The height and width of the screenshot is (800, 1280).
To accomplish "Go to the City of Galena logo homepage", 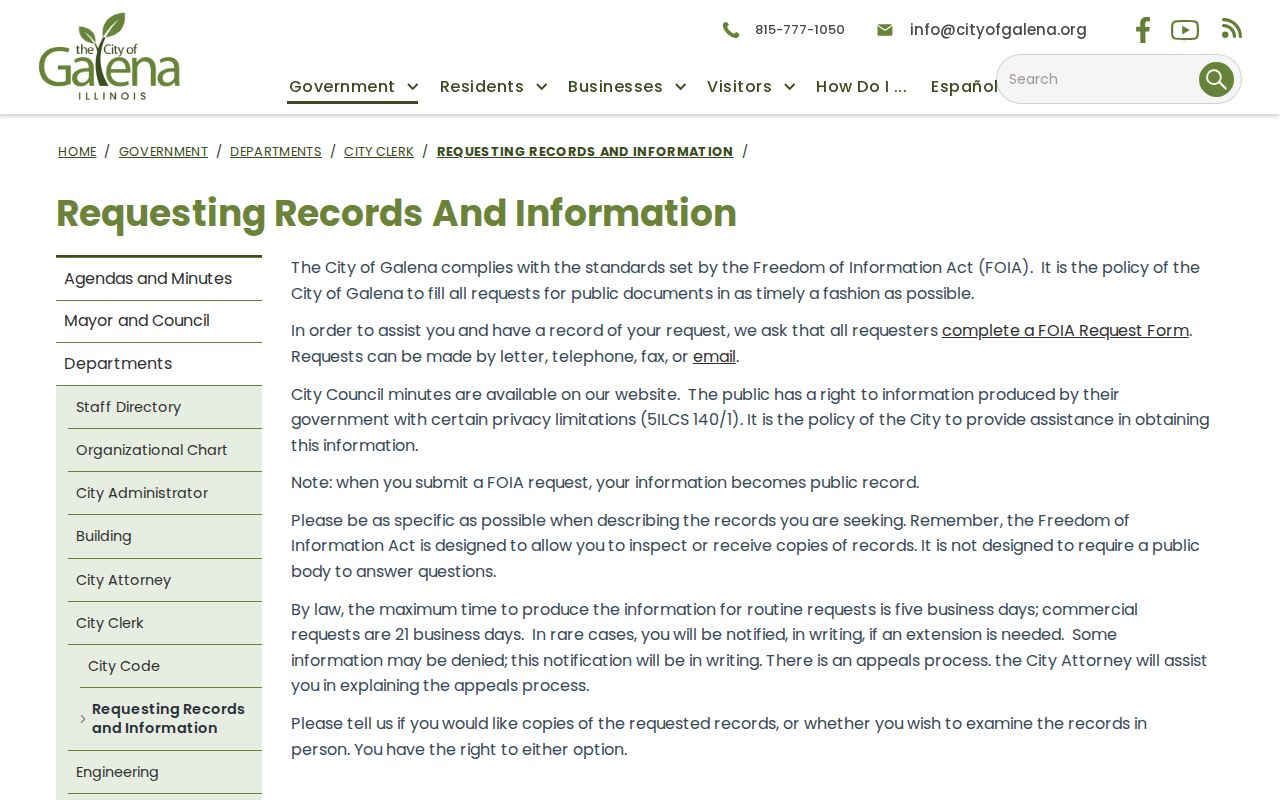I will click(109, 56).
